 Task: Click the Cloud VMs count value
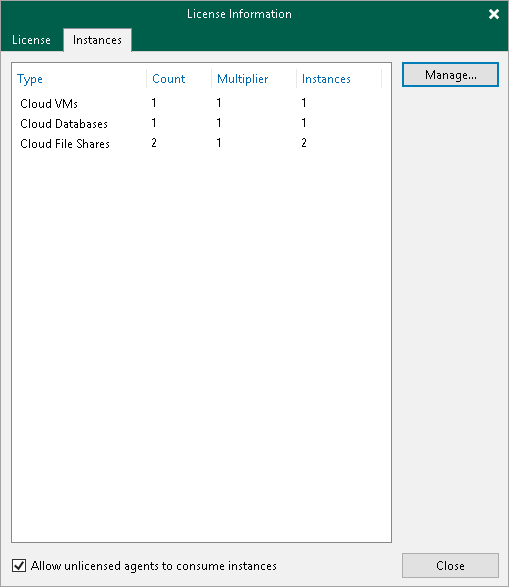click(154, 103)
